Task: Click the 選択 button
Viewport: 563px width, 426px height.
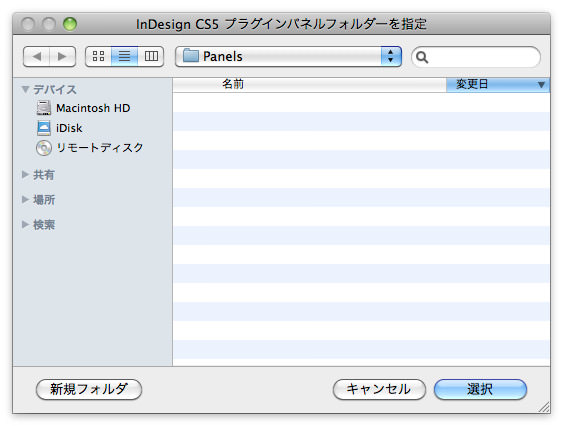Action: click(x=480, y=389)
